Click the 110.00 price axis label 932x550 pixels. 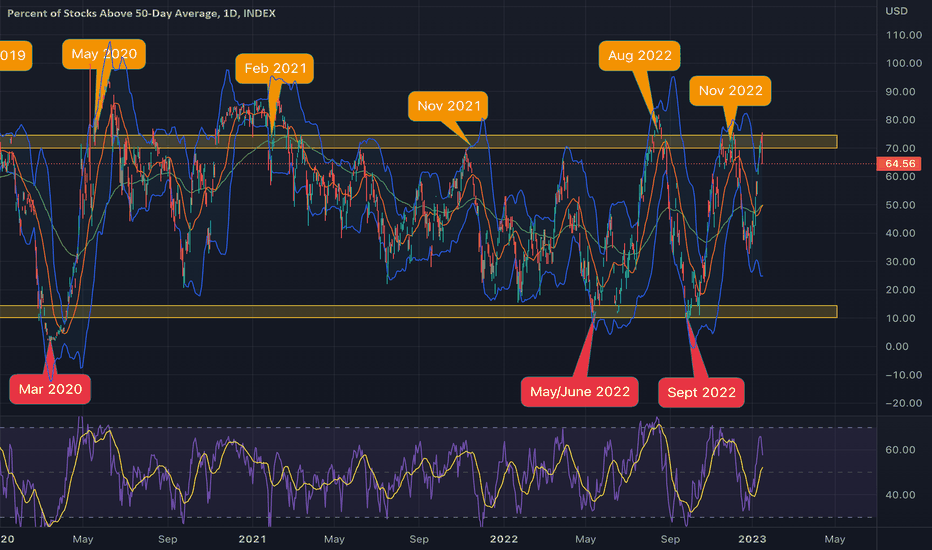click(x=903, y=35)
